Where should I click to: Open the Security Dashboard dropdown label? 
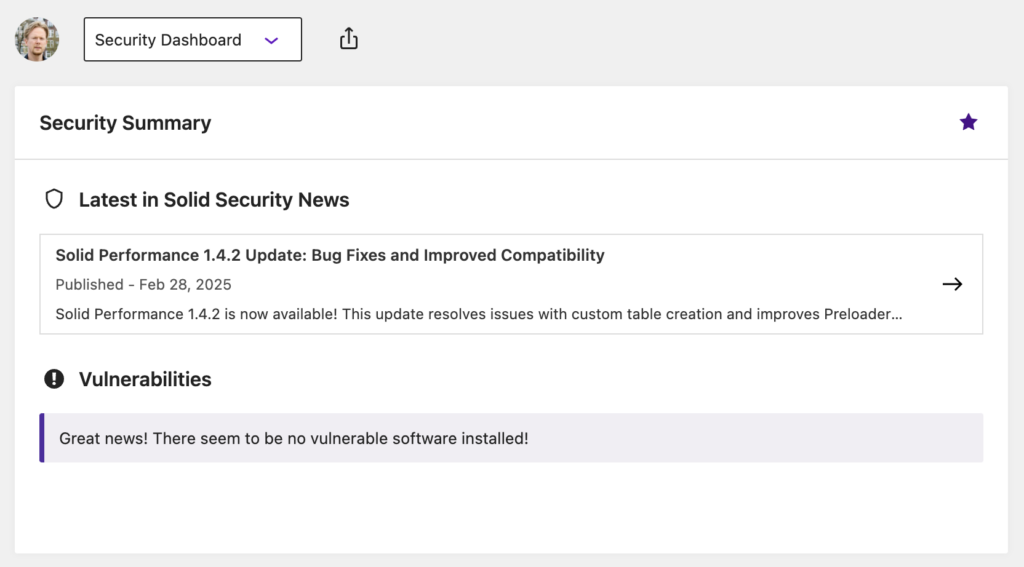click(x=168, y=40)
